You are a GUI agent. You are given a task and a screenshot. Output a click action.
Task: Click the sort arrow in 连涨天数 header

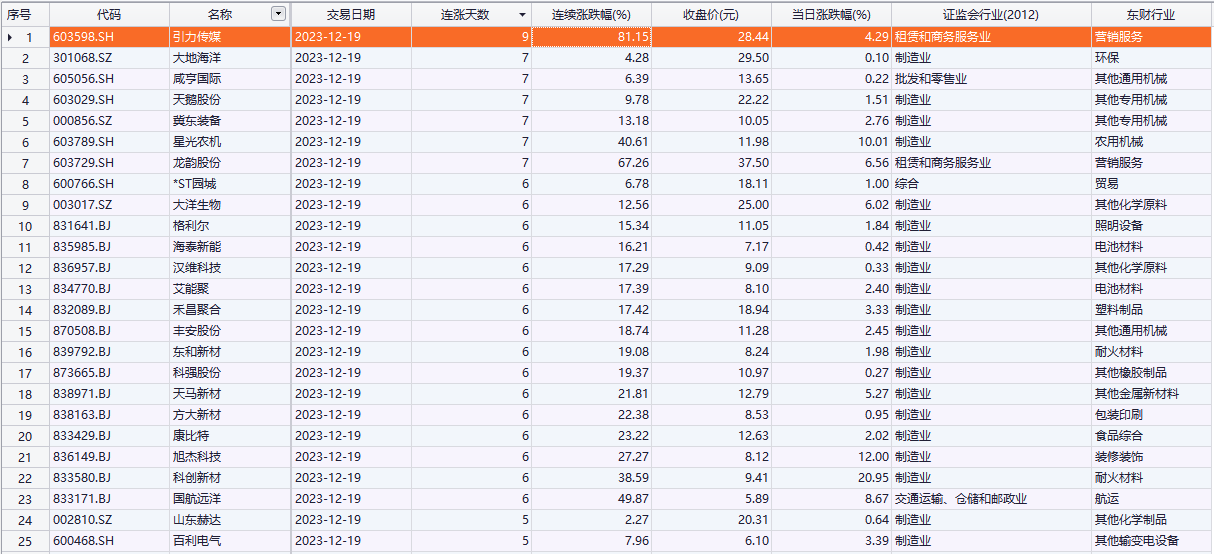tap(522, 15)
